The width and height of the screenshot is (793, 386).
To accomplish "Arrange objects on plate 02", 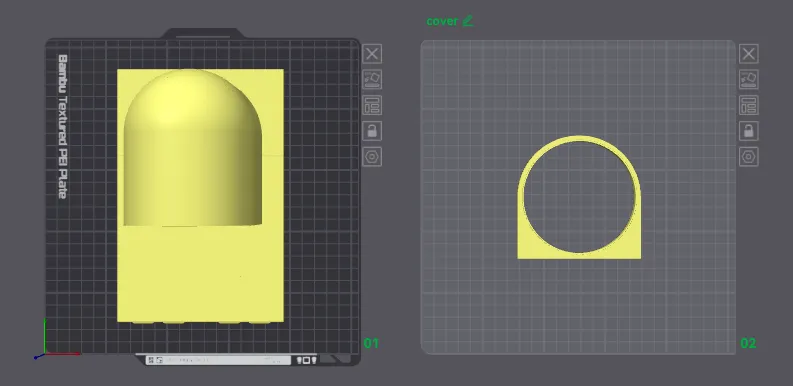I will coord(748,105).
